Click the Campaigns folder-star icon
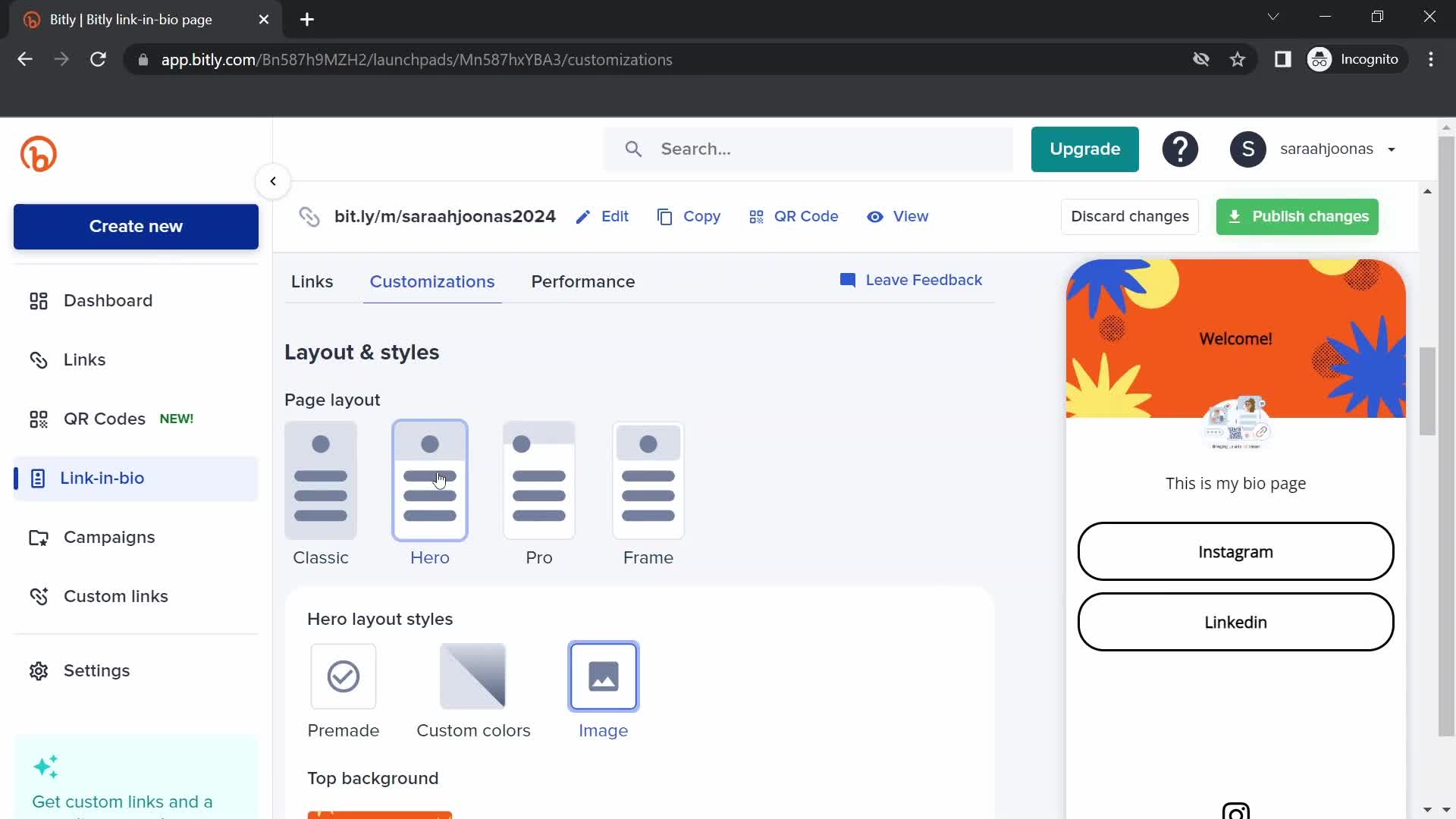 pos(39,538)
